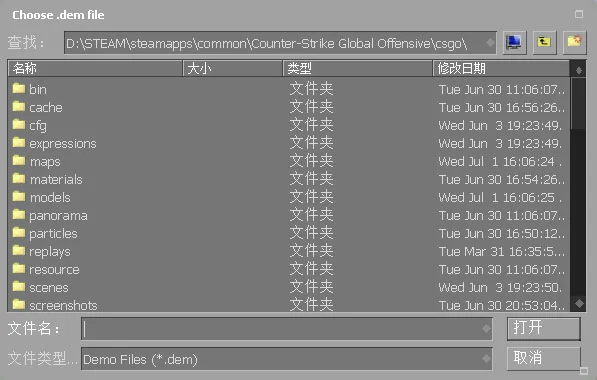
Task: Click the date Tue Mar 31 16:35:5...
Action: 502,252
